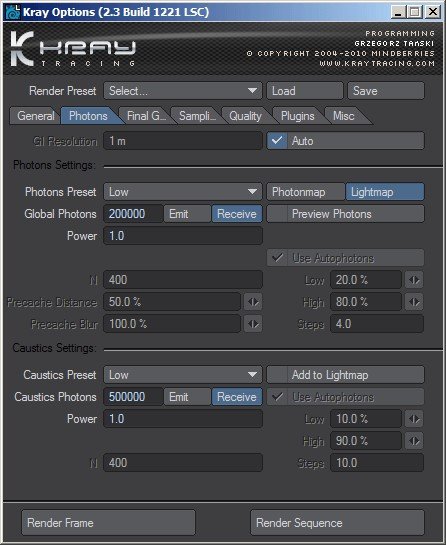Screen dimensions: 446x545
Task: Click the Precache Distance slider arrows
Action: [x=253, y=302]
